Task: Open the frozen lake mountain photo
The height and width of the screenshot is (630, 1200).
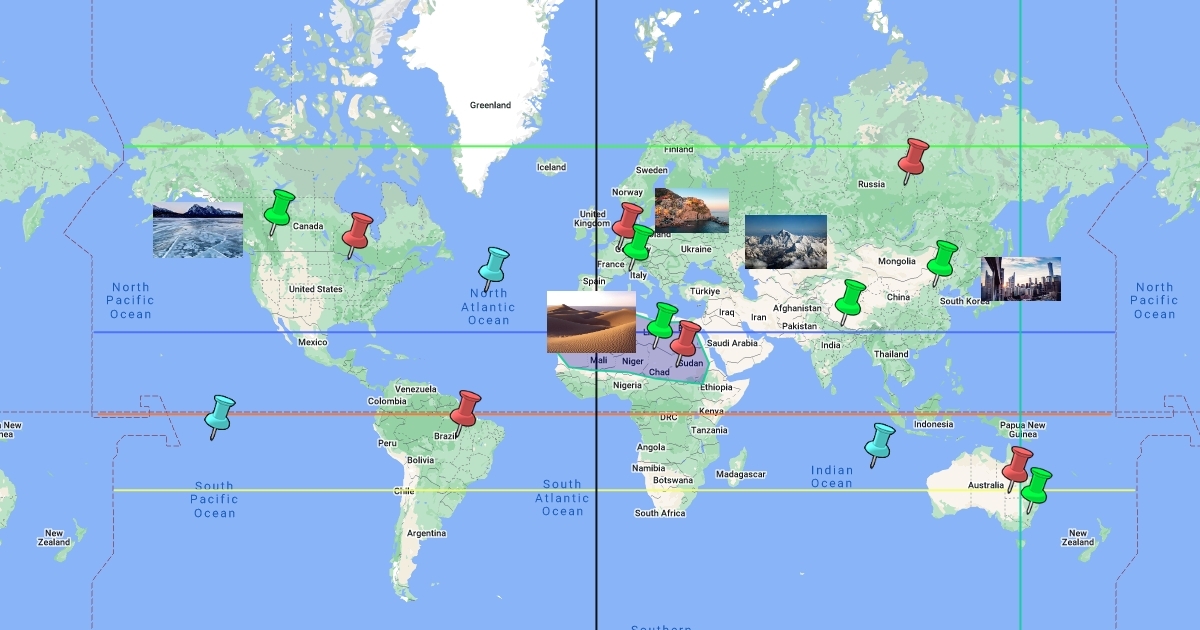Action: [x=198, y=229]
